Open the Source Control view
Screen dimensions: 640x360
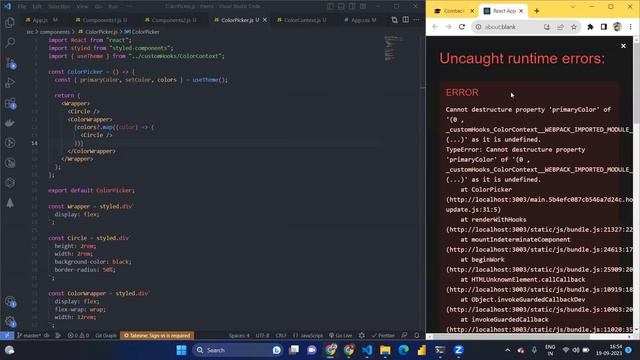coord(10,62)
